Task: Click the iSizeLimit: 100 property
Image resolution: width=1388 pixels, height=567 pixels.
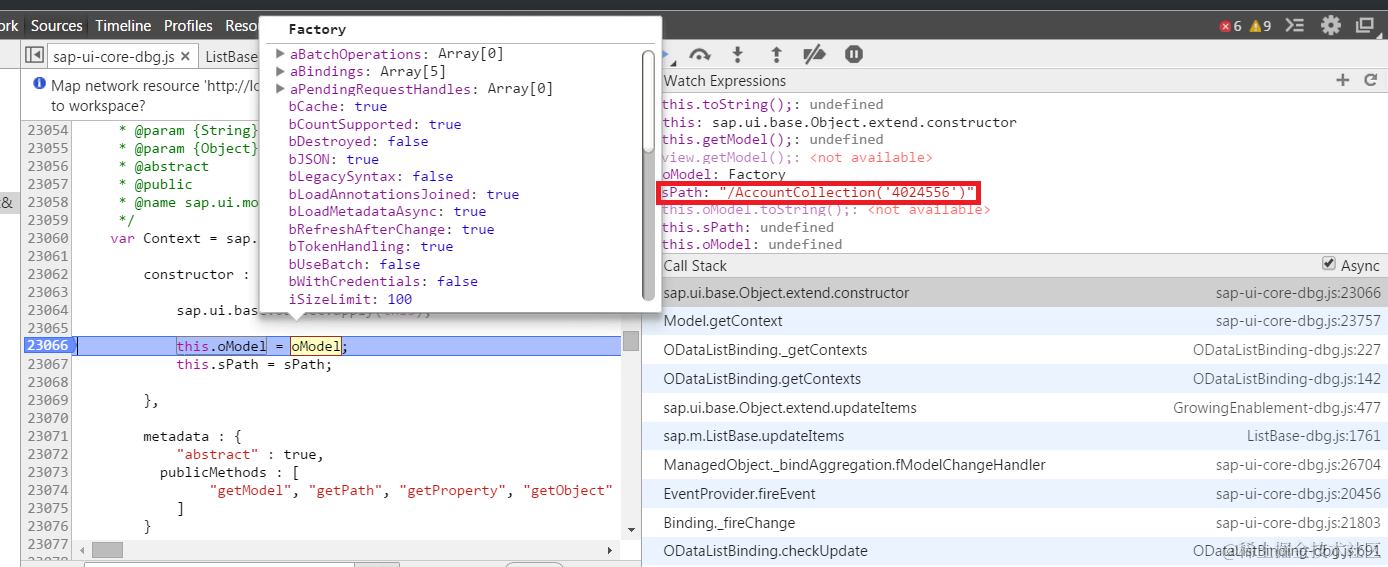Action: [350, 299]
